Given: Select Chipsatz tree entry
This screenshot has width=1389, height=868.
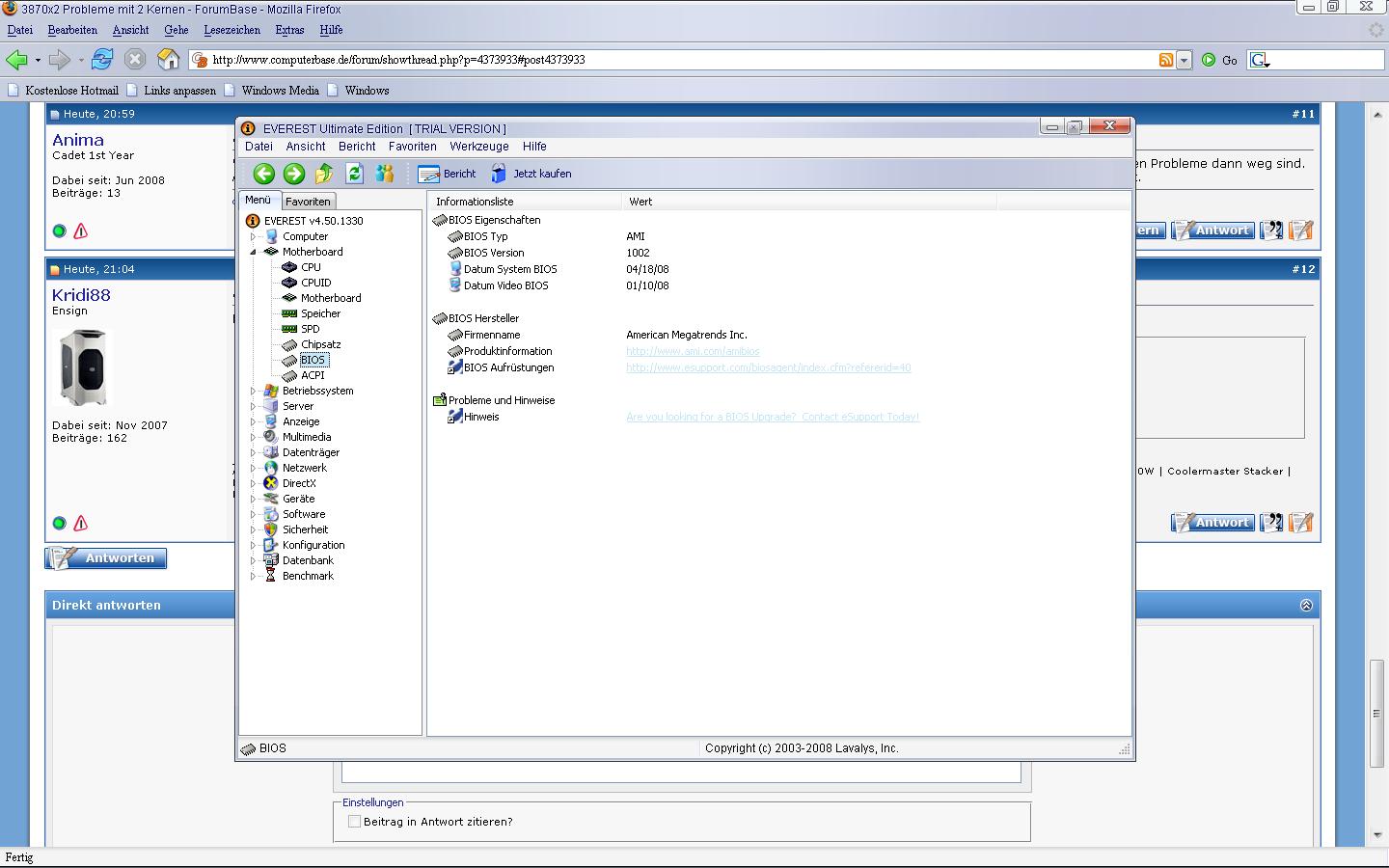Looking at the screenshot, I should [x=320, y=344].
